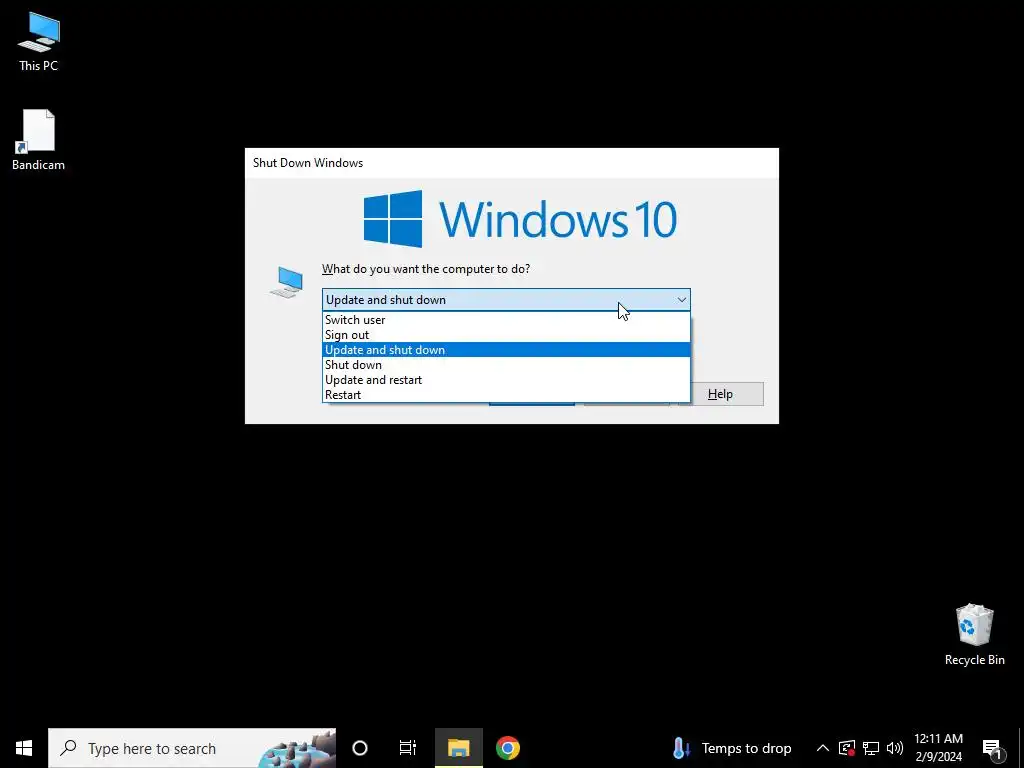Open the Windows Start menu
Screen dimensions: 1024x768
[x=24, y=748]
